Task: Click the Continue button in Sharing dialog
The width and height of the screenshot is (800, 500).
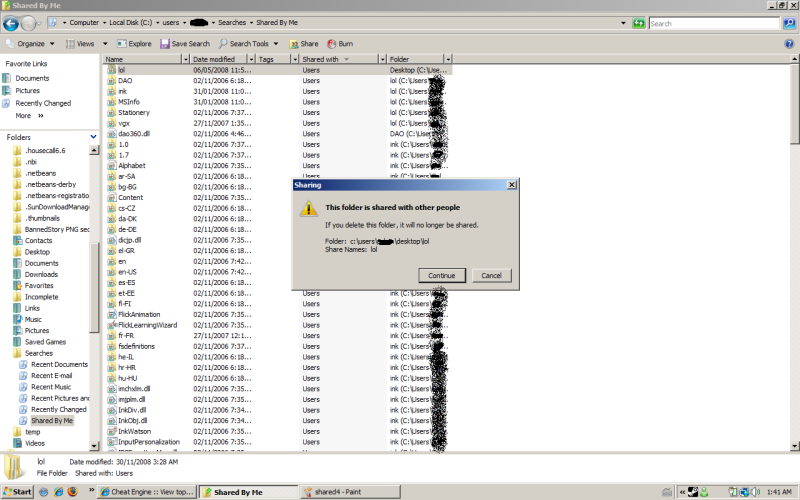Action: coord(441,275)
